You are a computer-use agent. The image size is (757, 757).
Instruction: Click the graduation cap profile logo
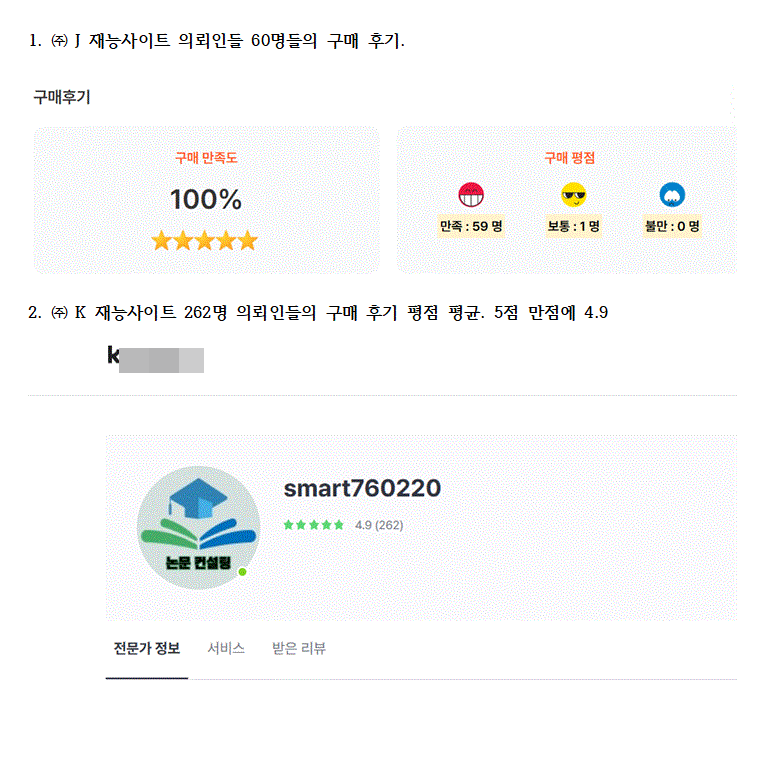[198, 527]
